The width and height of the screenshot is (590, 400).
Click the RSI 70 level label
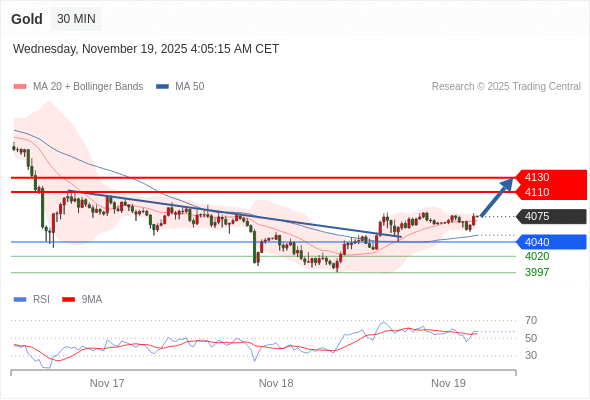click(x=531, y=321)
